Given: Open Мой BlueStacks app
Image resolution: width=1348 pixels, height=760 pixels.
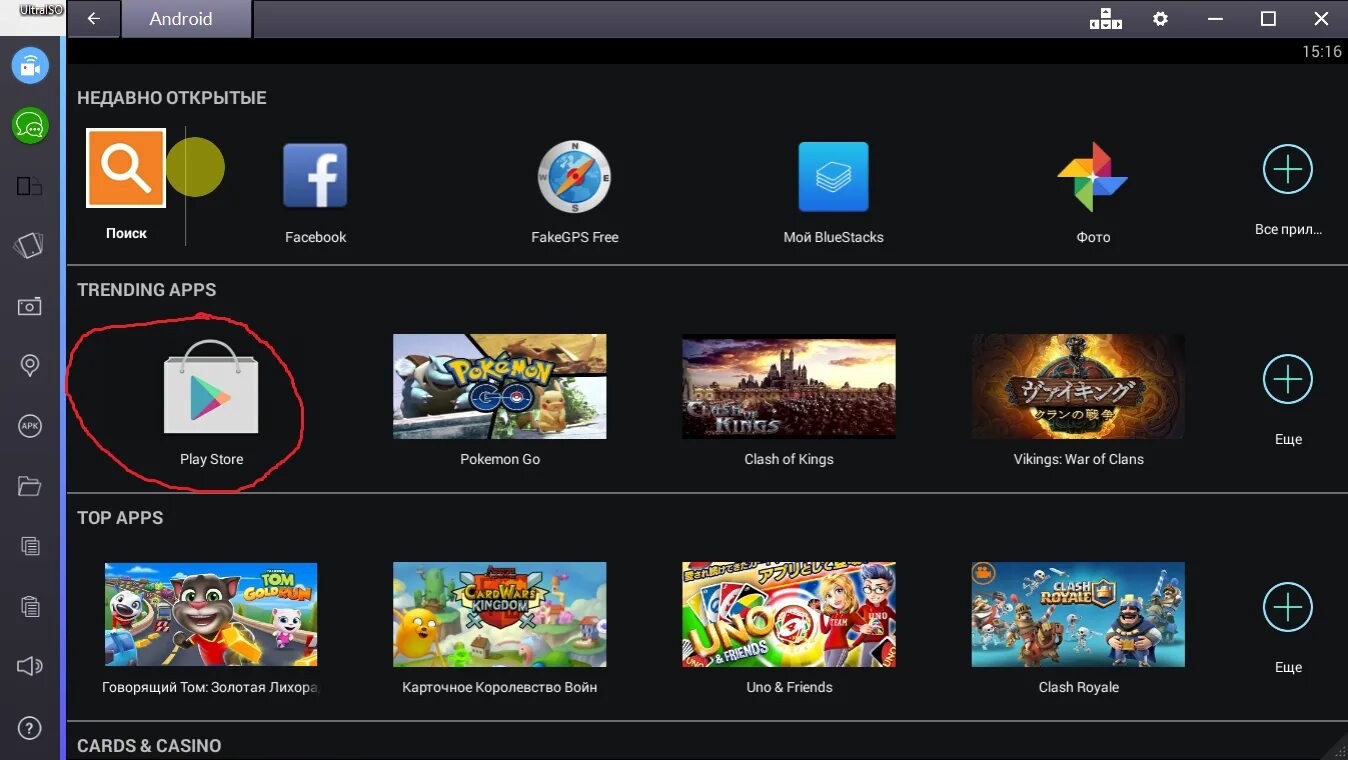Looking at the screenshot, I should 833,177.
